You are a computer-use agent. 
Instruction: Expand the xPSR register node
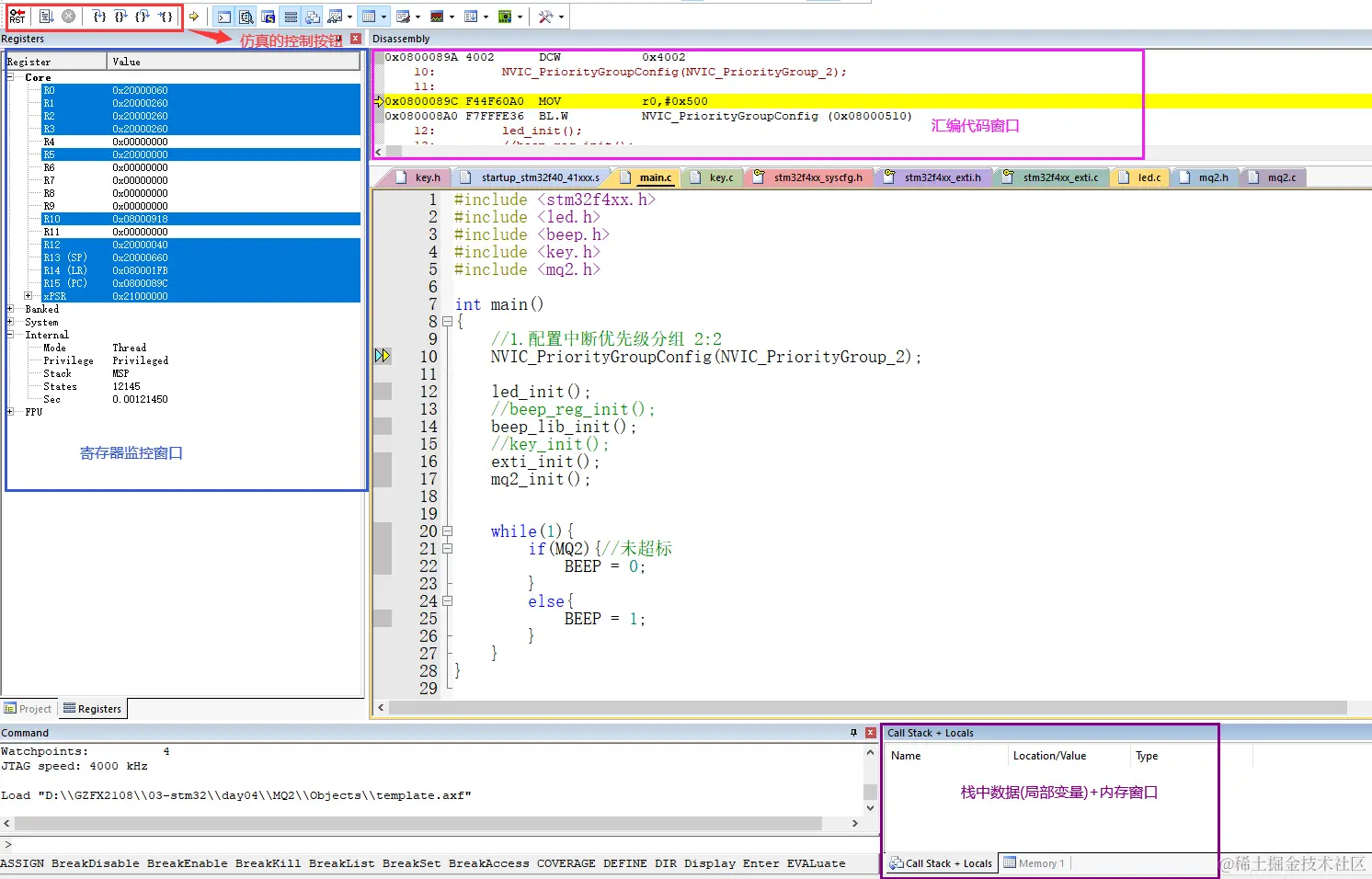pos(28,296)
